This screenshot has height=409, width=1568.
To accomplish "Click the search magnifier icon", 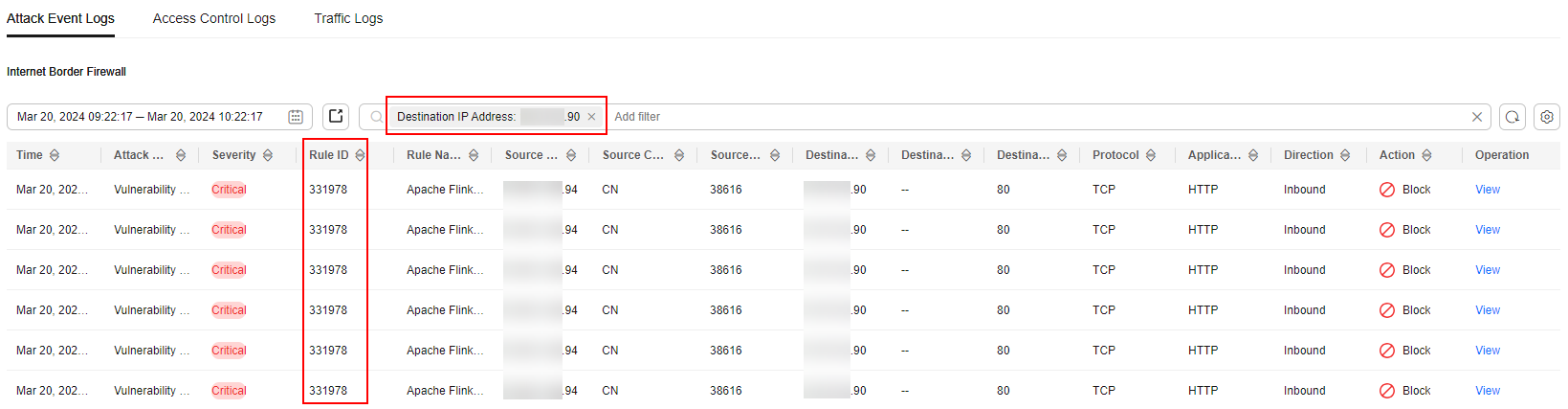I will (x=376, y=117).
